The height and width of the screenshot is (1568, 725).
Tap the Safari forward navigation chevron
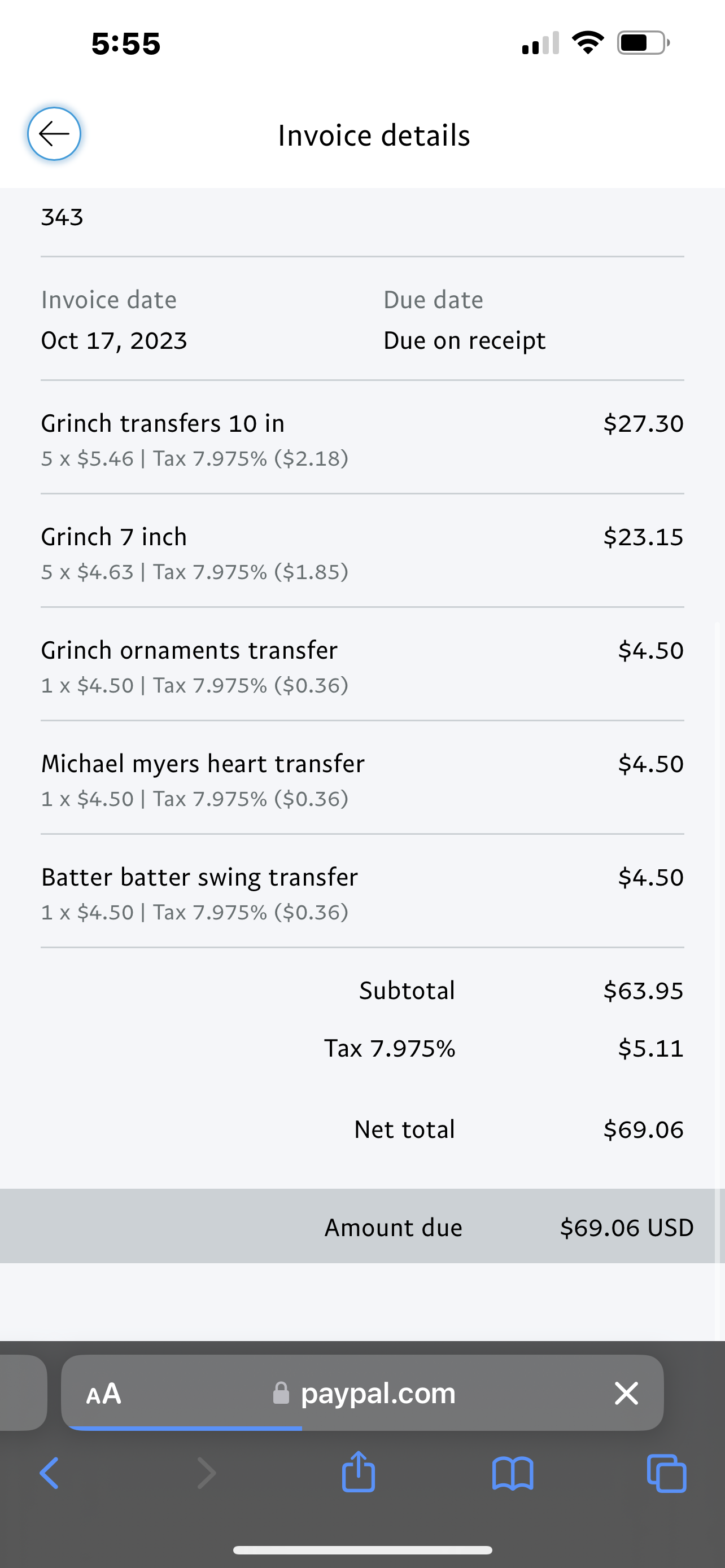(206, 1473)
